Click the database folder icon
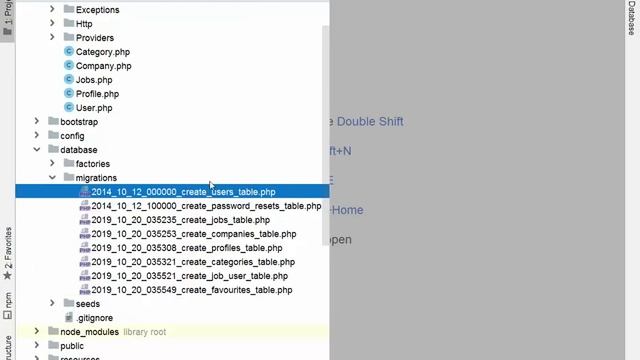This screenshot has height=360, width=640. [53, 149]
